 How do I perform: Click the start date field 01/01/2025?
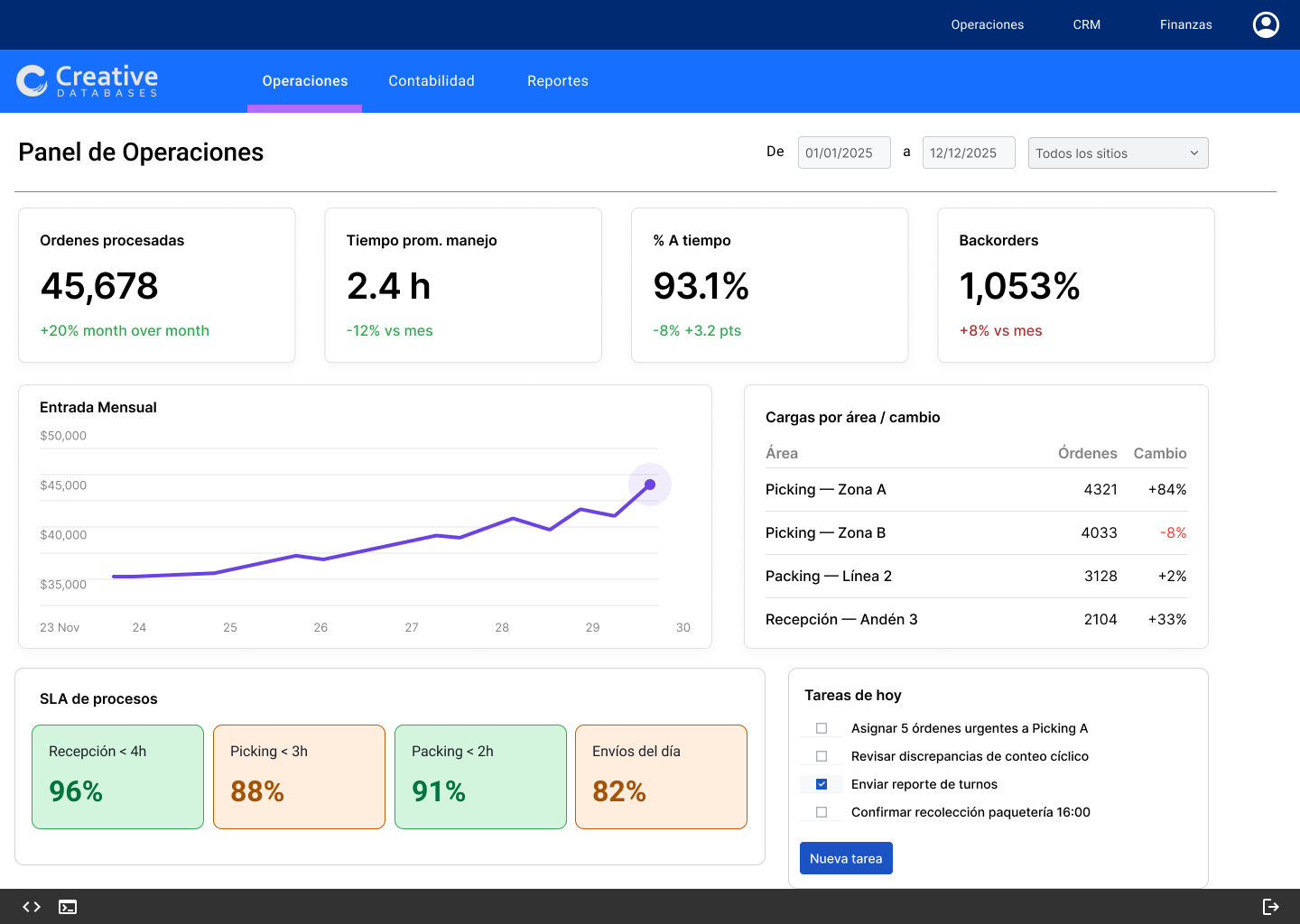[x=844, y=153]
